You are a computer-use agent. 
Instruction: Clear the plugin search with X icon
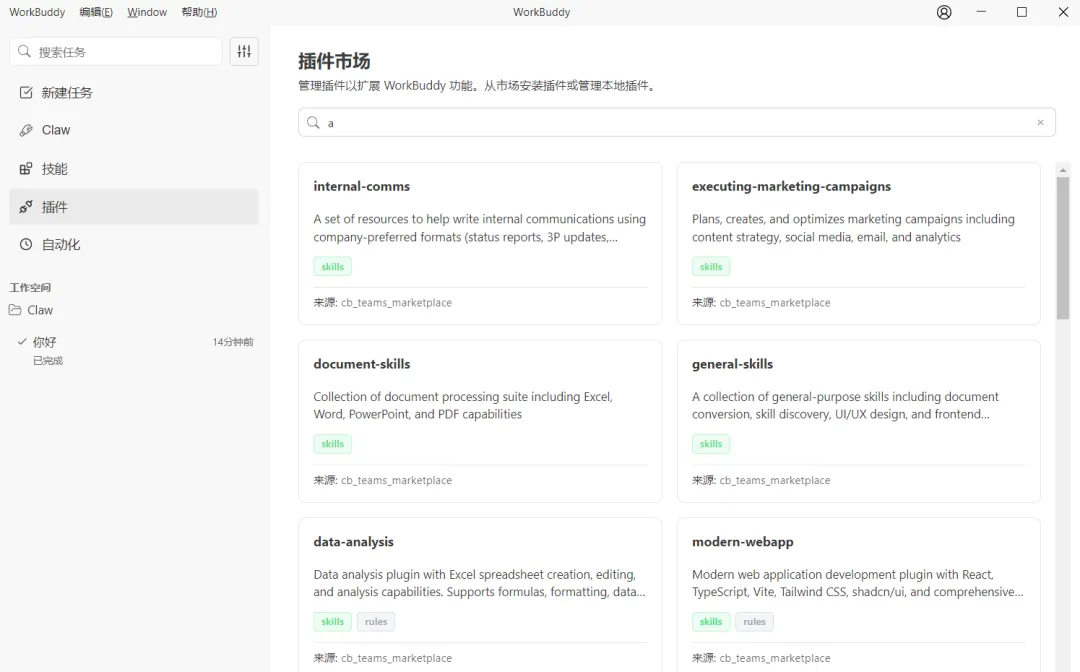(1040, 123)
